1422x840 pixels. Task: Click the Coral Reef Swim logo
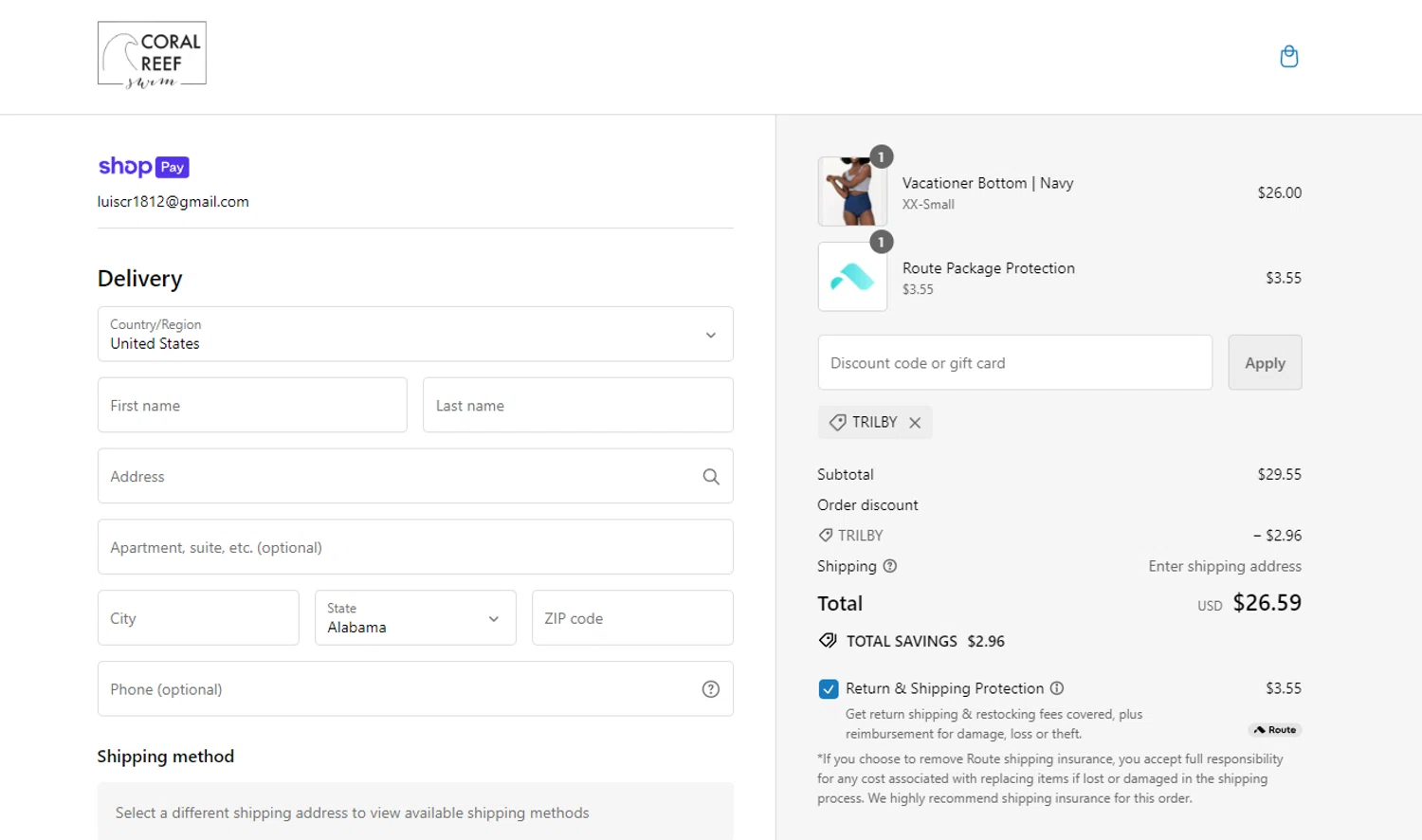pyautogui.click(x=152, y=55)
